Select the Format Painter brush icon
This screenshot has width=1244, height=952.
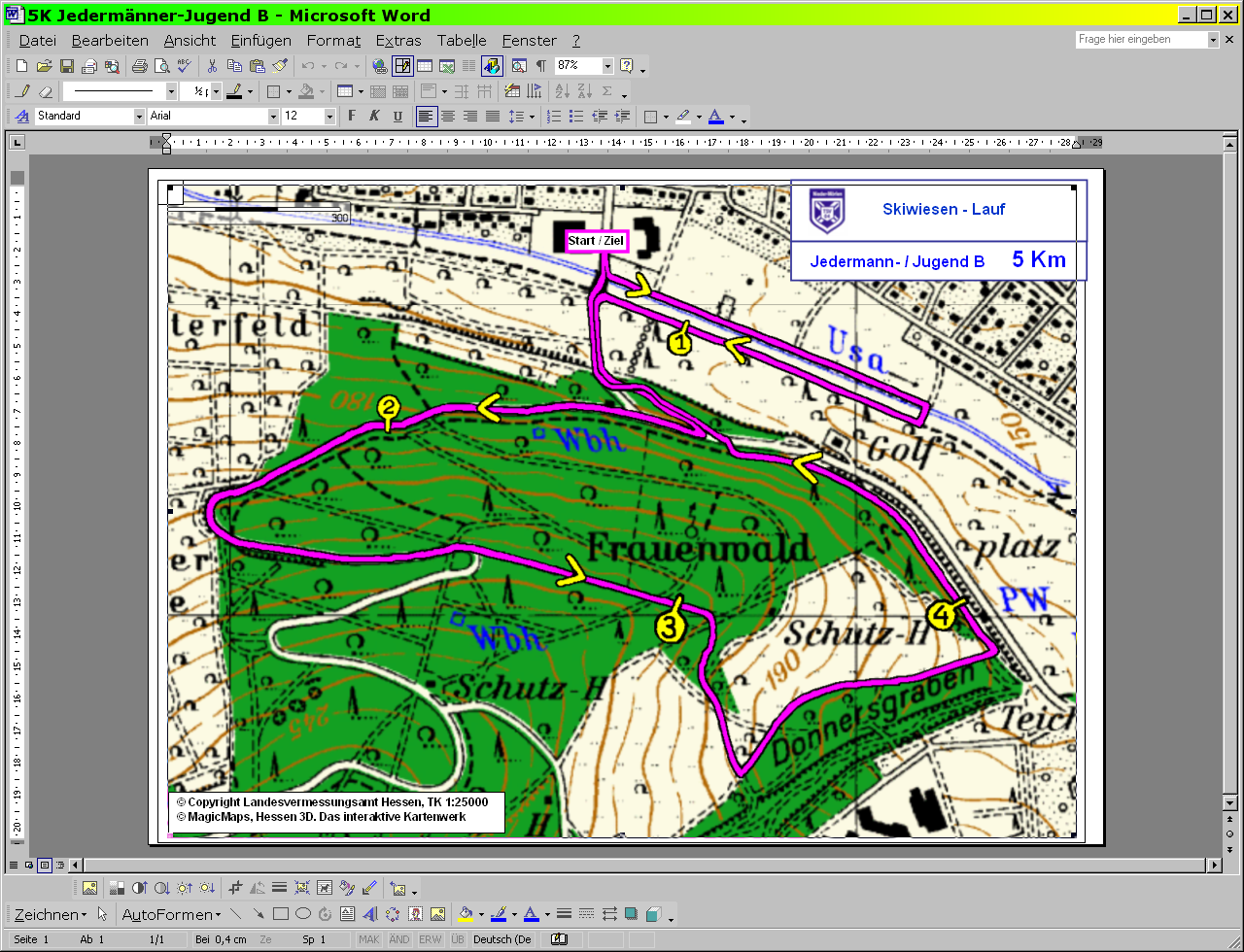pyautogui.click(x=280, y=66)
